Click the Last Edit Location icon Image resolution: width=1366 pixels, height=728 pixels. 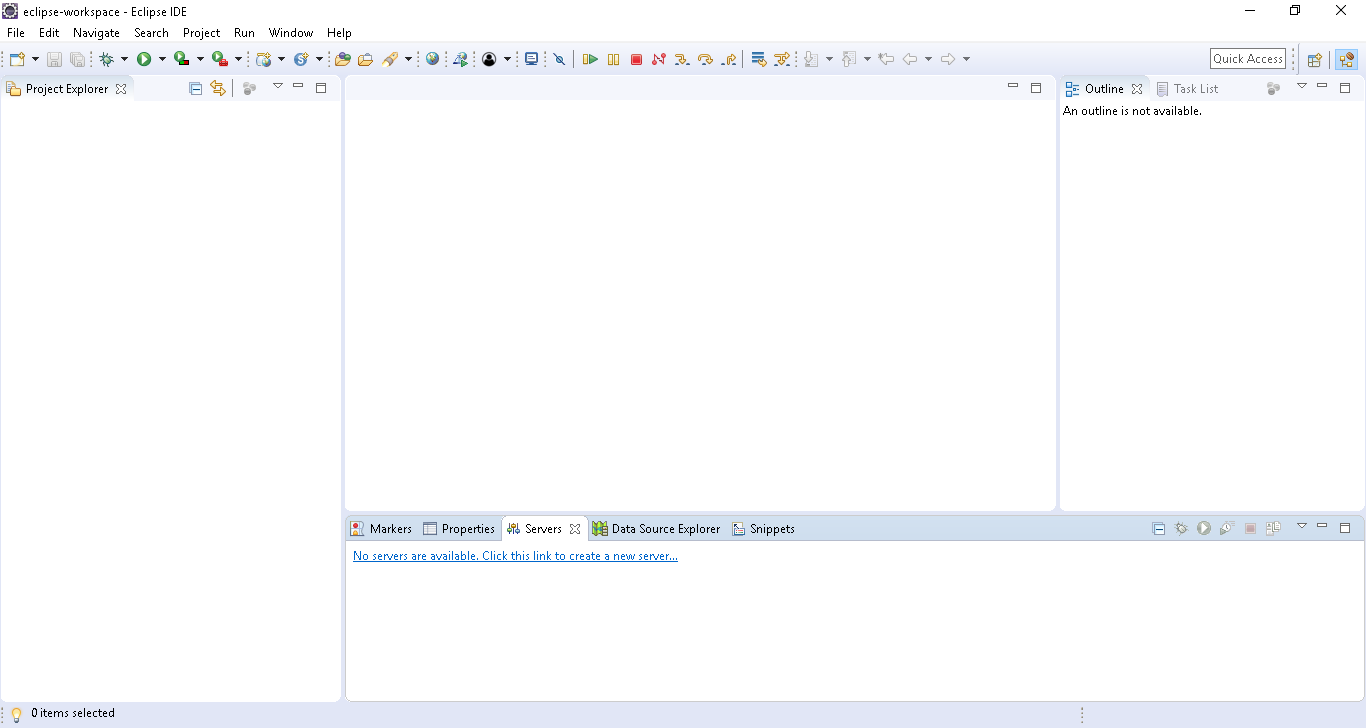click(x=885, y=59)
